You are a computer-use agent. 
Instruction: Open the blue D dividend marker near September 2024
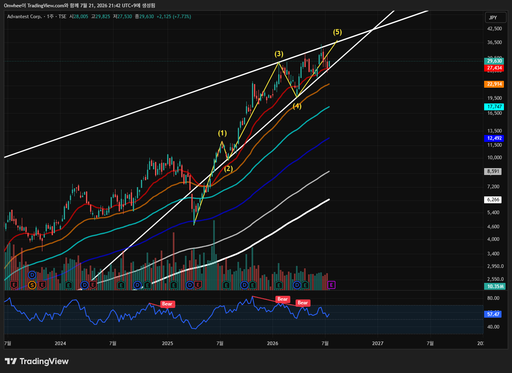(137, 285)
